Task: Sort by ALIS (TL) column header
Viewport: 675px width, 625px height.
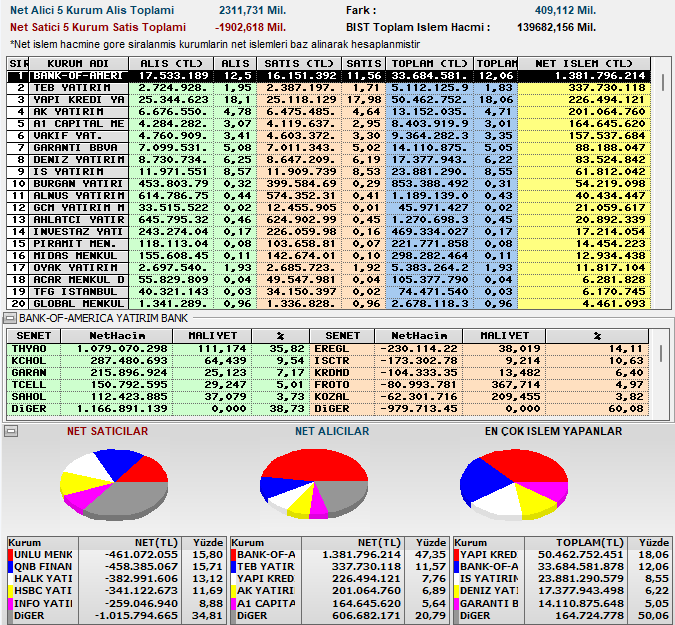Action: [x=171, y=63]
